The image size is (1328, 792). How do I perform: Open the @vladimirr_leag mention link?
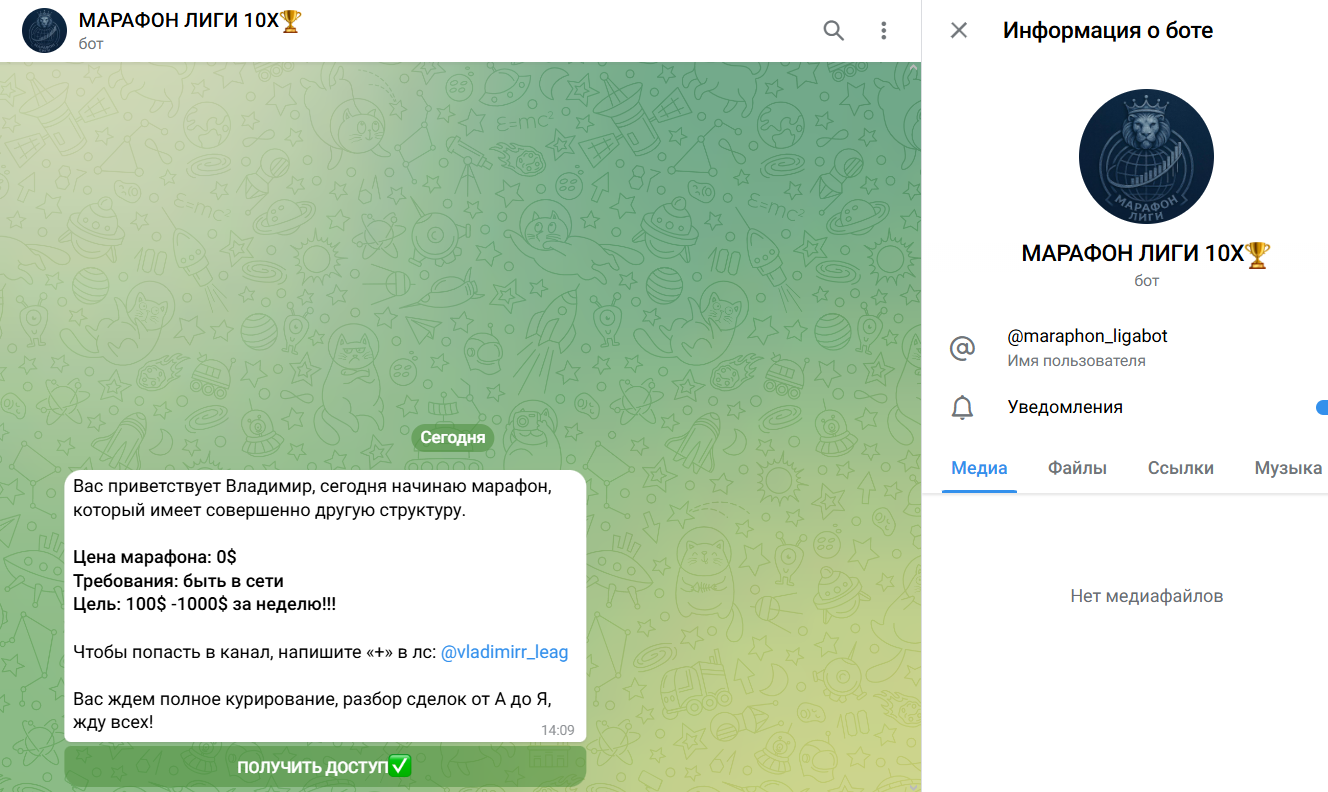504,652
